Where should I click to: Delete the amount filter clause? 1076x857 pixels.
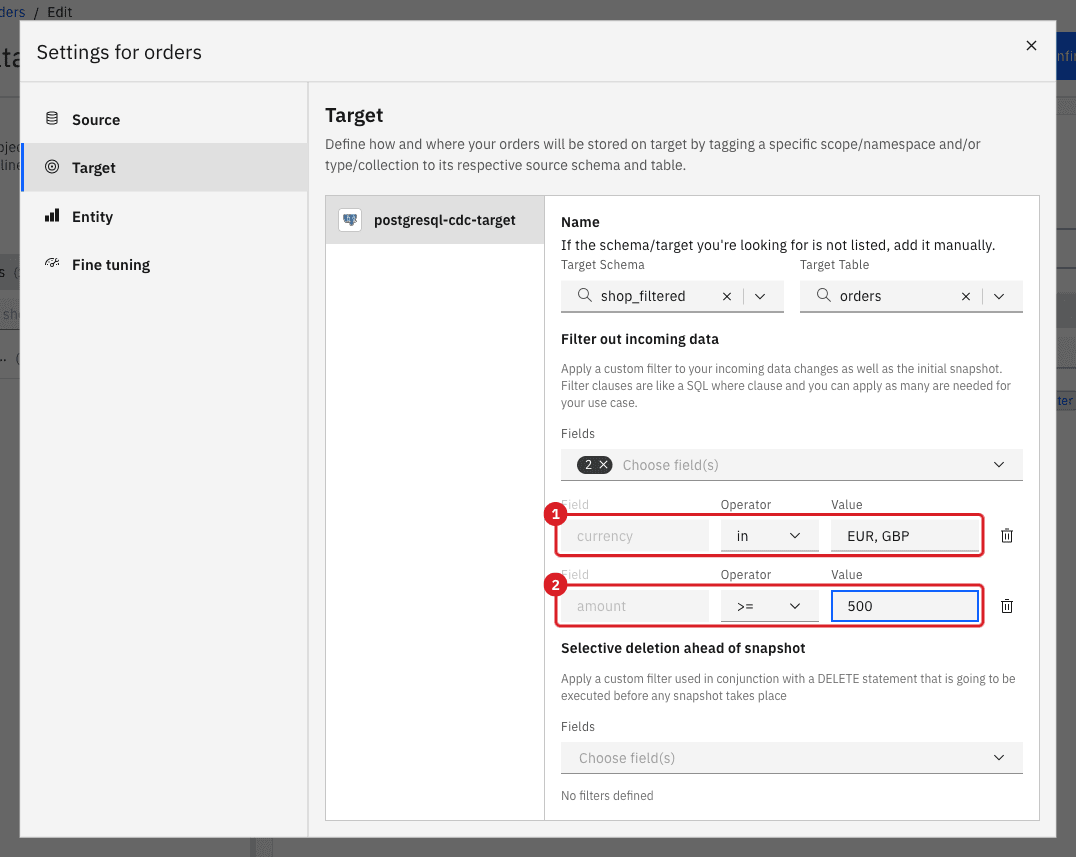[x=1007, y=606]
